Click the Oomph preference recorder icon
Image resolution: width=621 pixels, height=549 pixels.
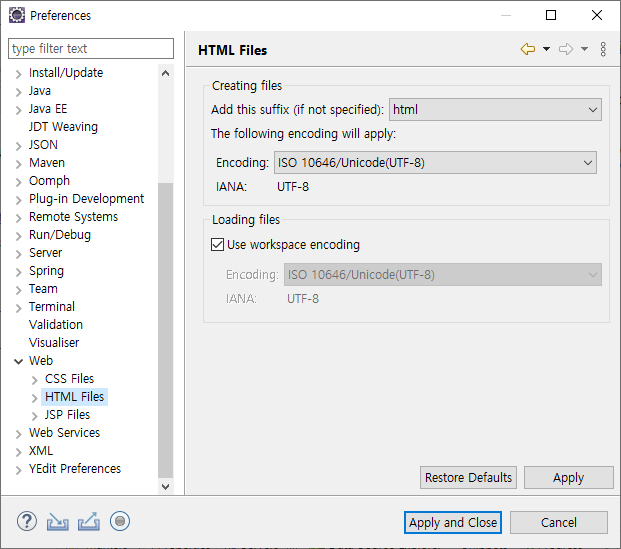[x=120, y=521]
